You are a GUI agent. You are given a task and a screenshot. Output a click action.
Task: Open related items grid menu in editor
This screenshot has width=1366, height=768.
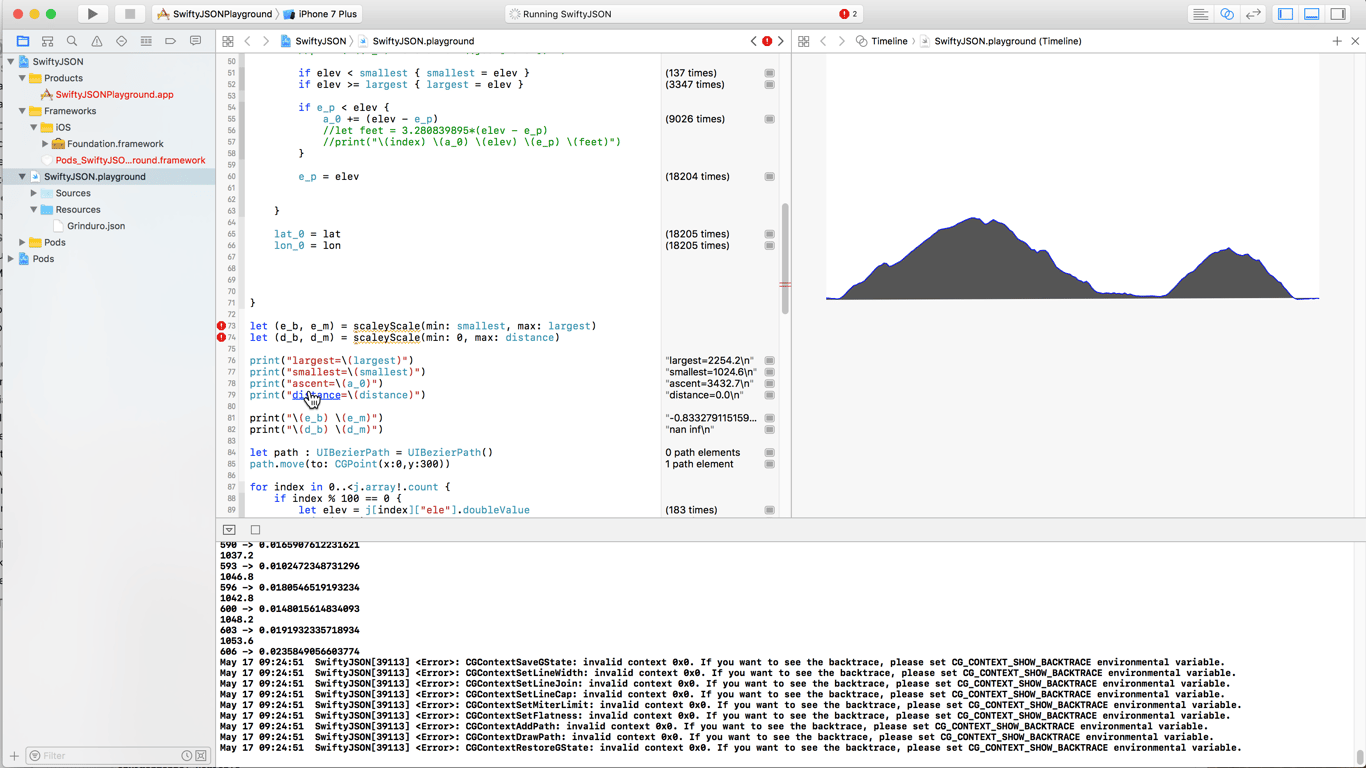pyautogui.click(x=228, y=41)
